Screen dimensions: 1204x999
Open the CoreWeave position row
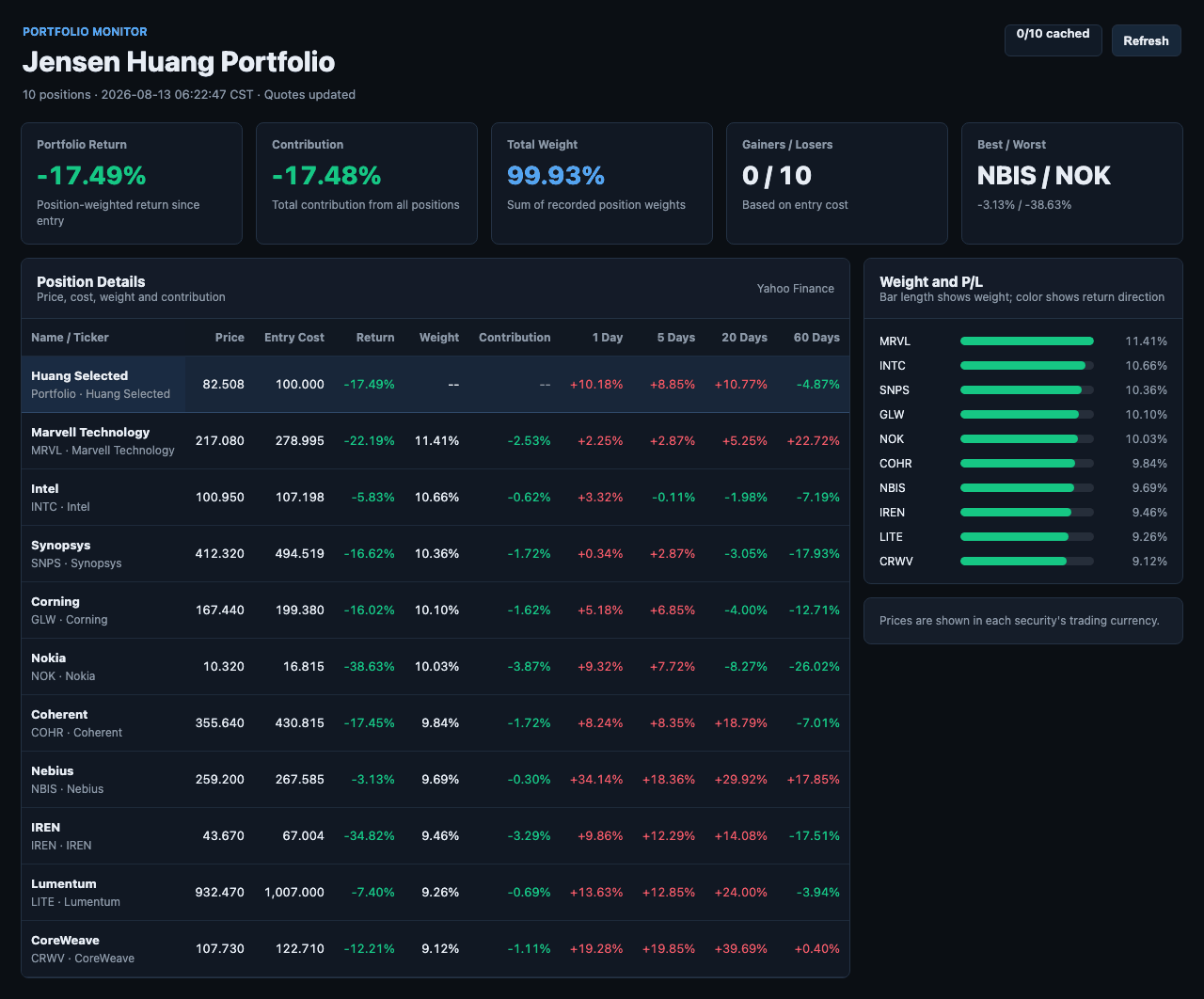pyautogui.click(x=436, y=948)
